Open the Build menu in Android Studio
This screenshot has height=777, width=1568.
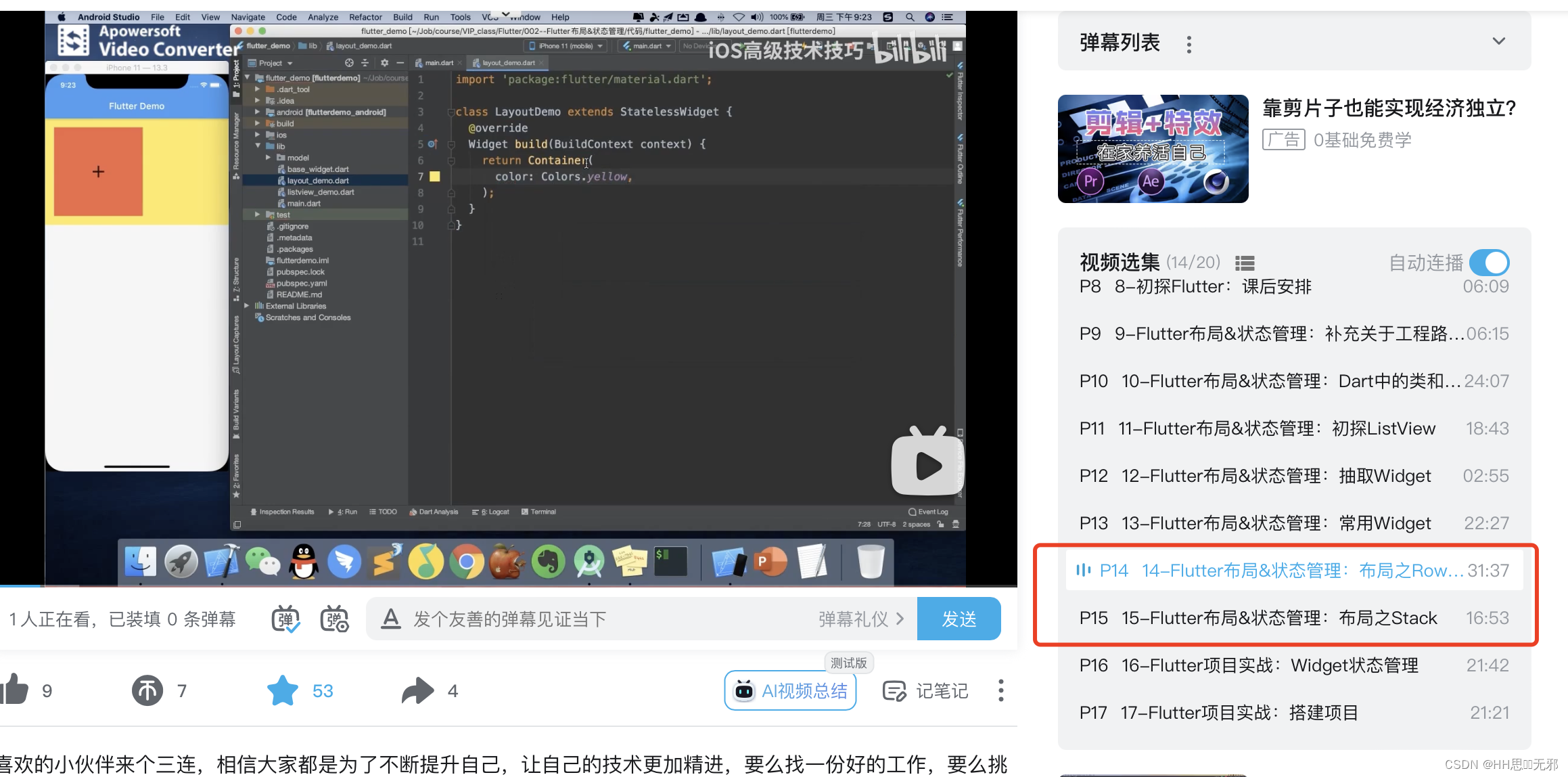[x=402, y=17]
